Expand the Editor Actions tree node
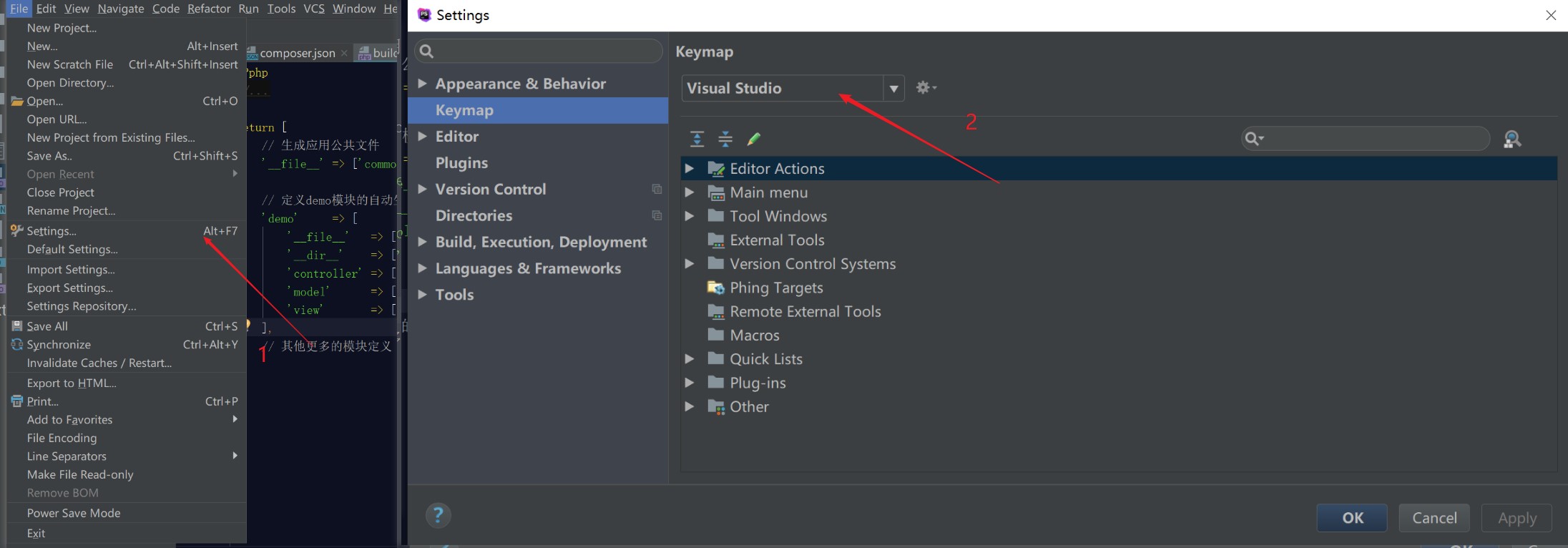 [x=689, y=168]
